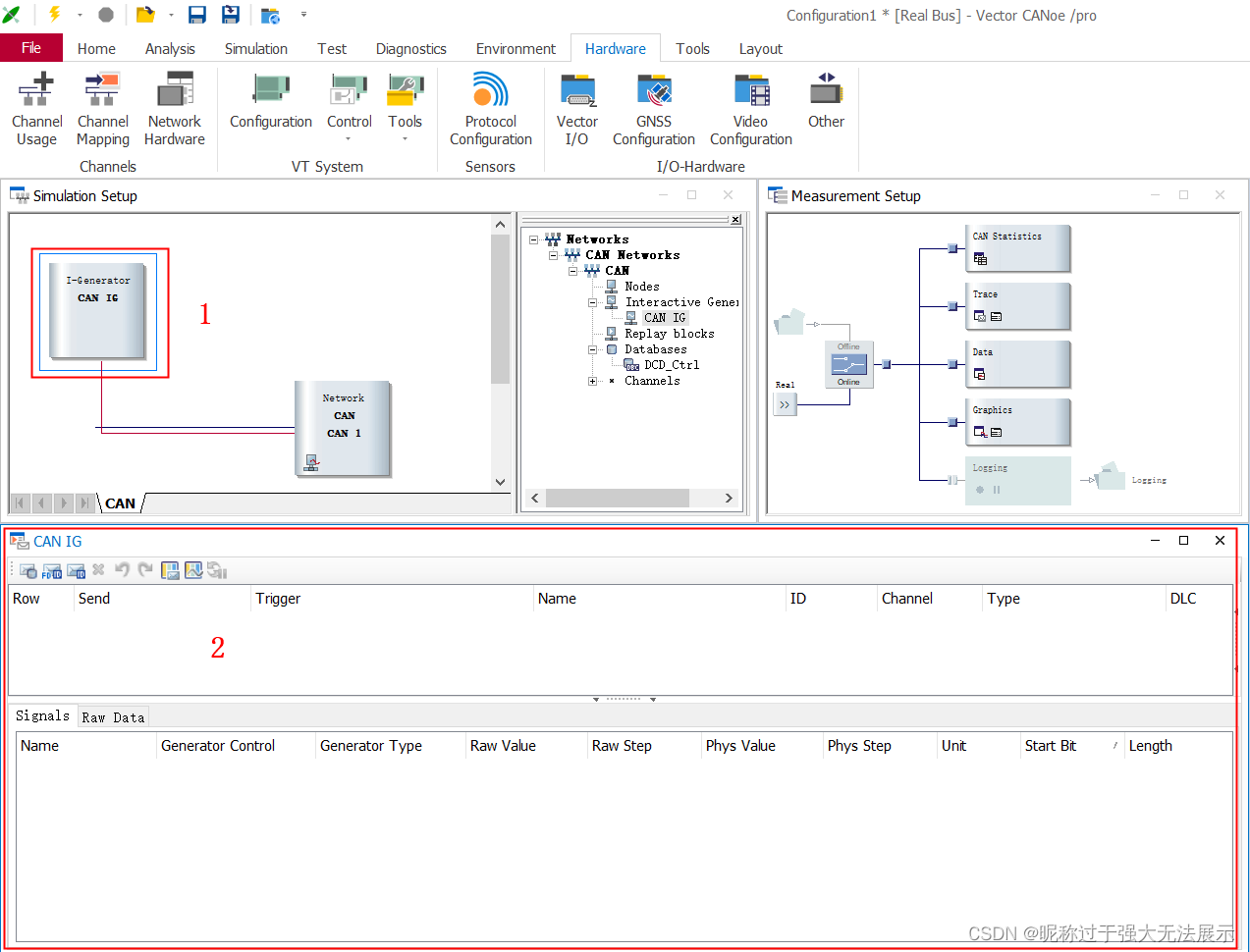
Task: Click the Logging file folder icon
Action: pos(1110,476)
